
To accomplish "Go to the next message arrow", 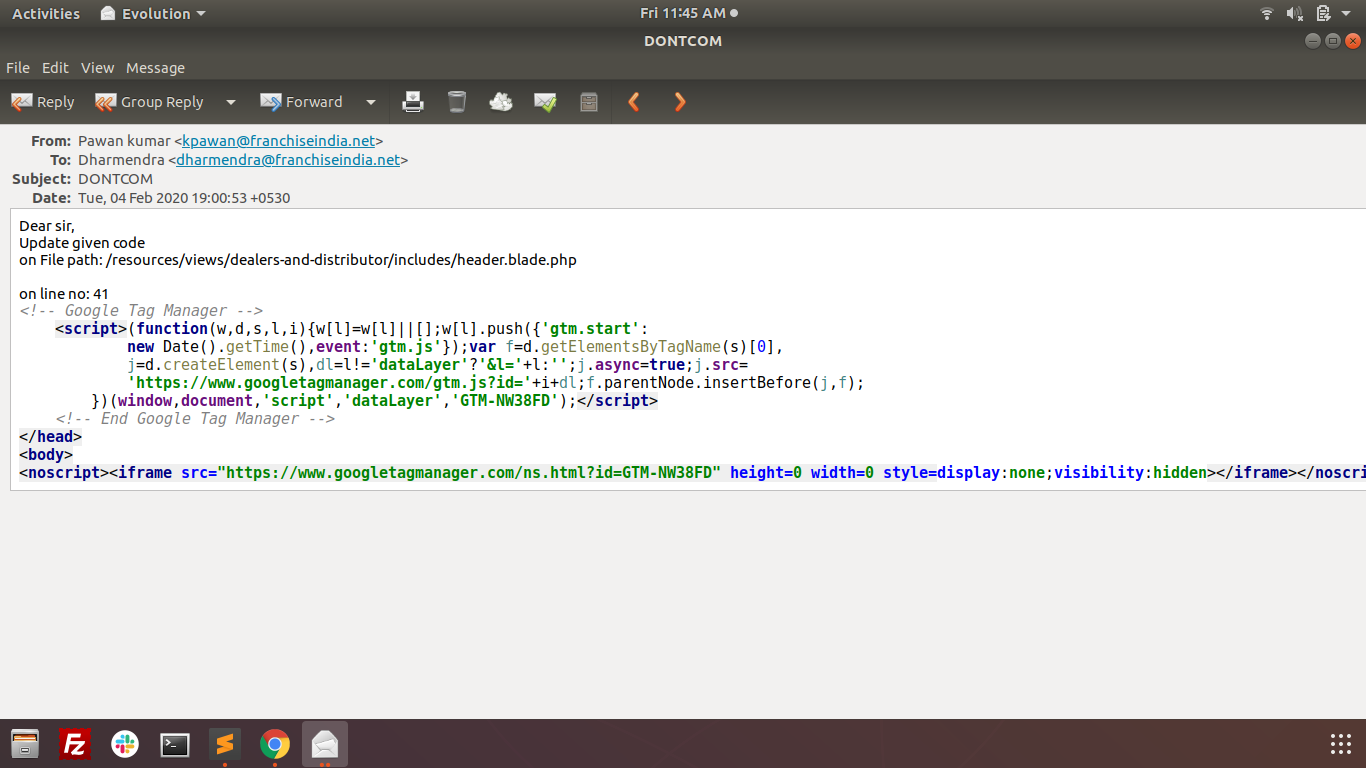I will (680, 102).
